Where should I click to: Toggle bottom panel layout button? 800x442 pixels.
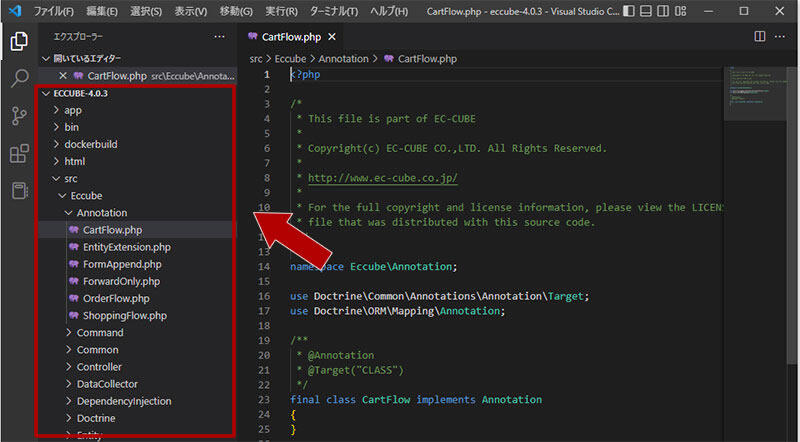point(646,11)
